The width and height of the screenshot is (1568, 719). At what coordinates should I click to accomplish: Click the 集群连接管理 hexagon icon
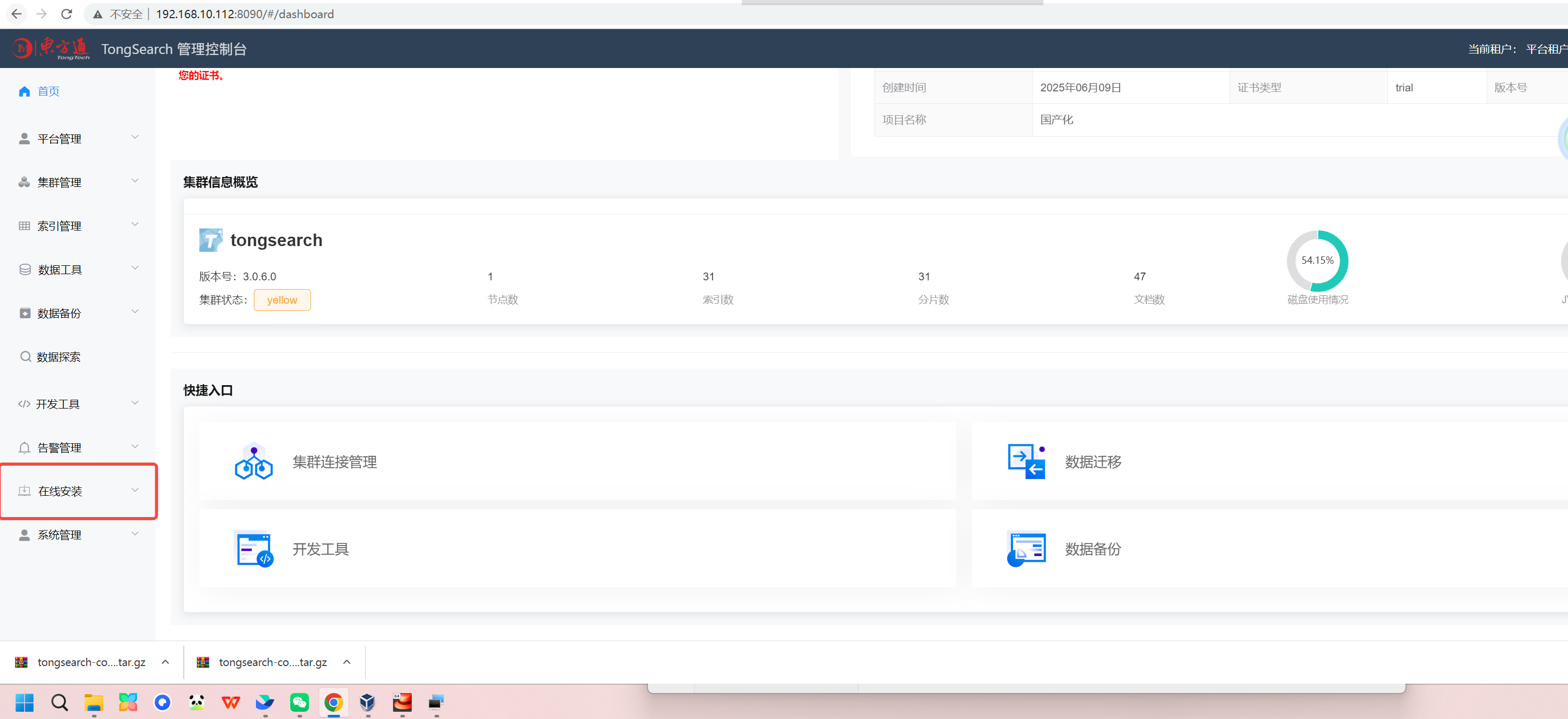click(x=254, y=461)
